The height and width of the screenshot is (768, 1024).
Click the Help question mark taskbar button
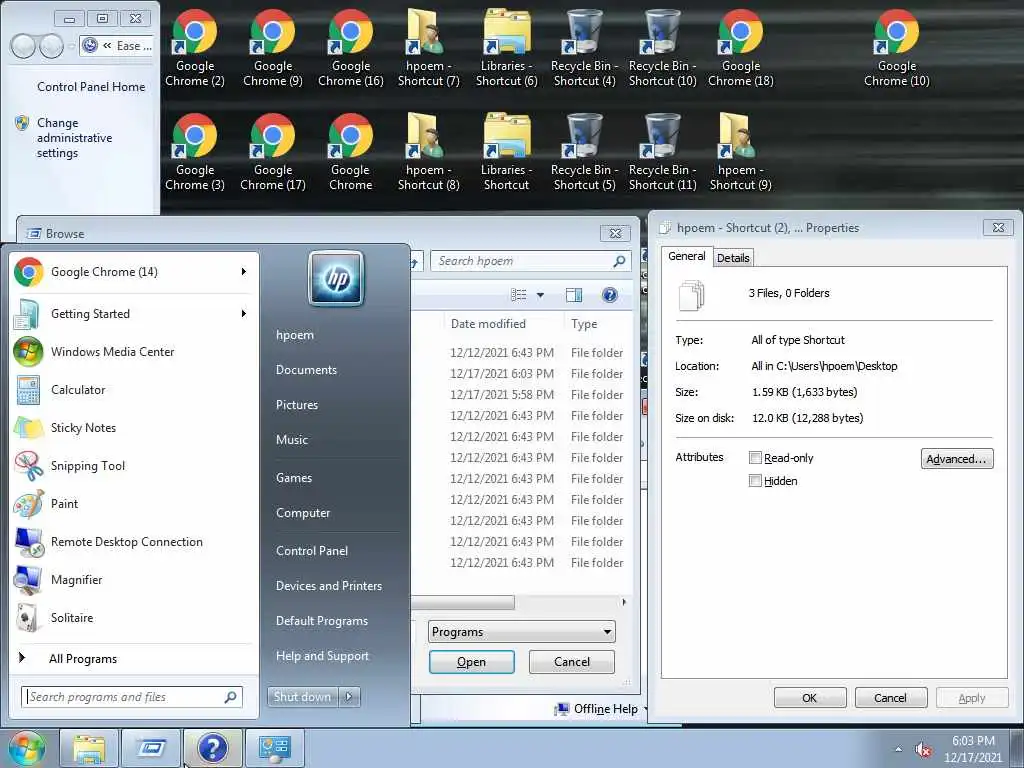click(x=212, y=748)
